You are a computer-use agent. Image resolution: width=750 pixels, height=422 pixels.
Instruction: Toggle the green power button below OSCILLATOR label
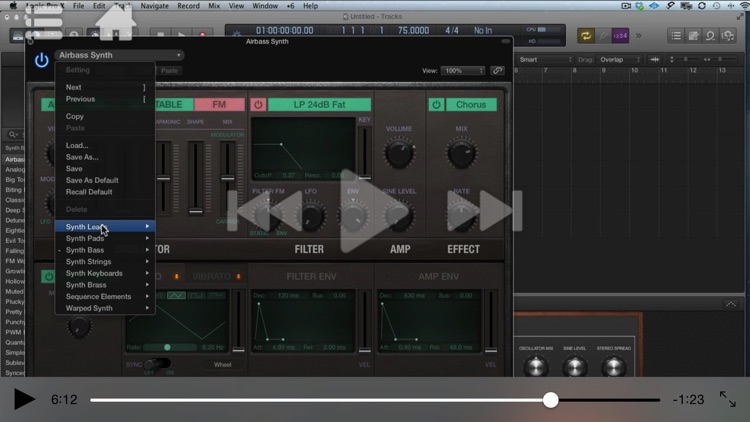coord(48,277)
